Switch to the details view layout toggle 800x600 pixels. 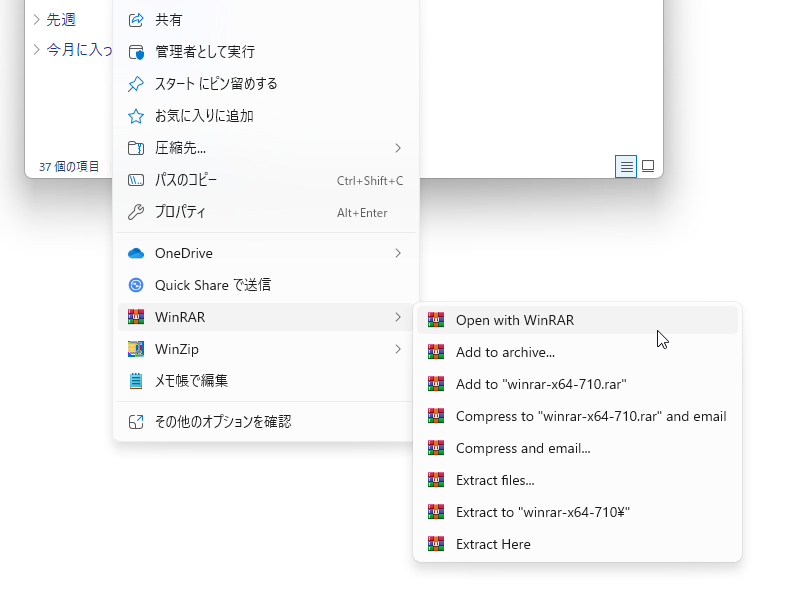(626, 166)
